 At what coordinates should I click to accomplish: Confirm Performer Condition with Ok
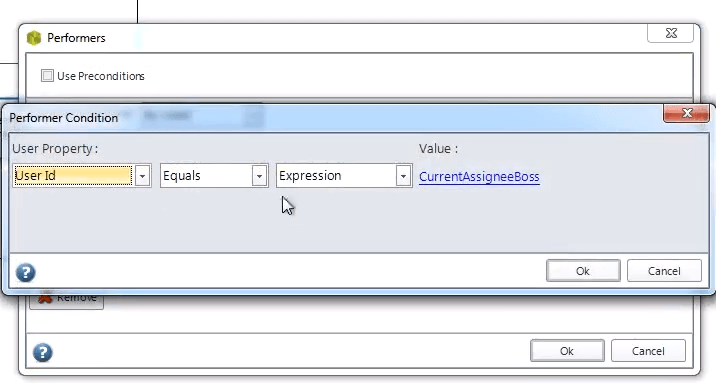pos(583,271)
